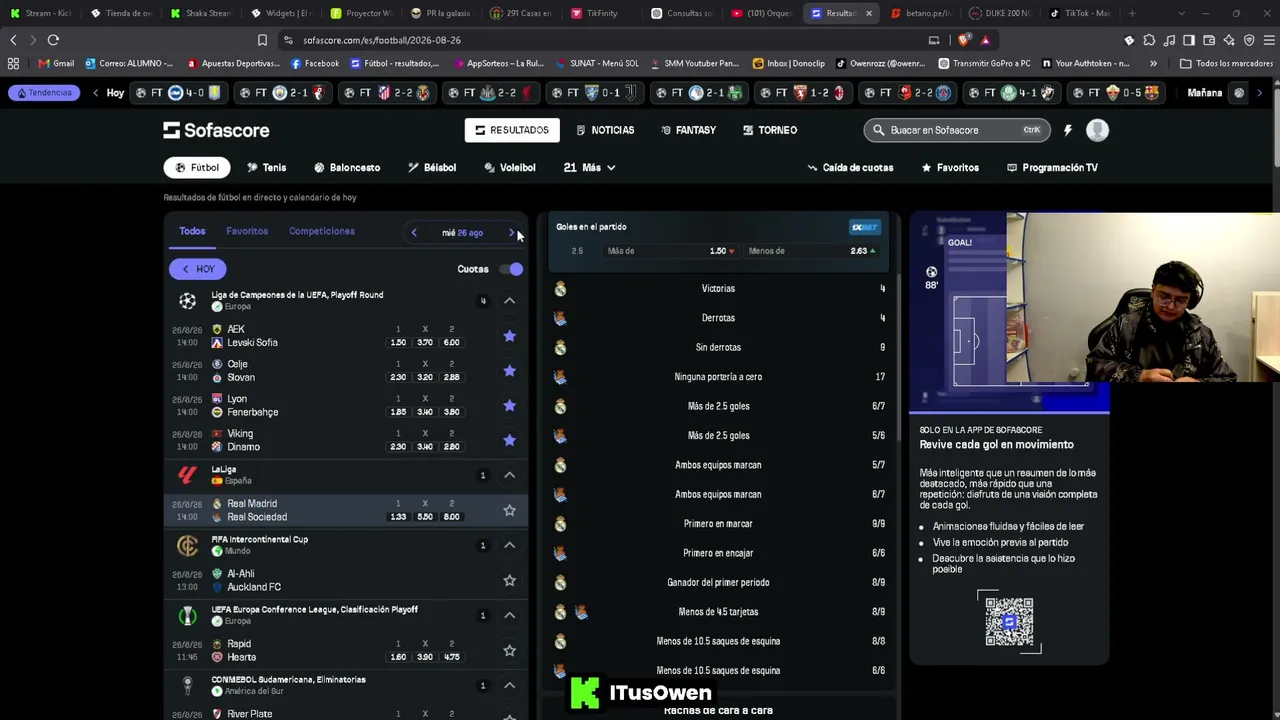Disable the Cuotas odds switch
The width and height of the screenshot is (1280, 720).
pos(512,269)
